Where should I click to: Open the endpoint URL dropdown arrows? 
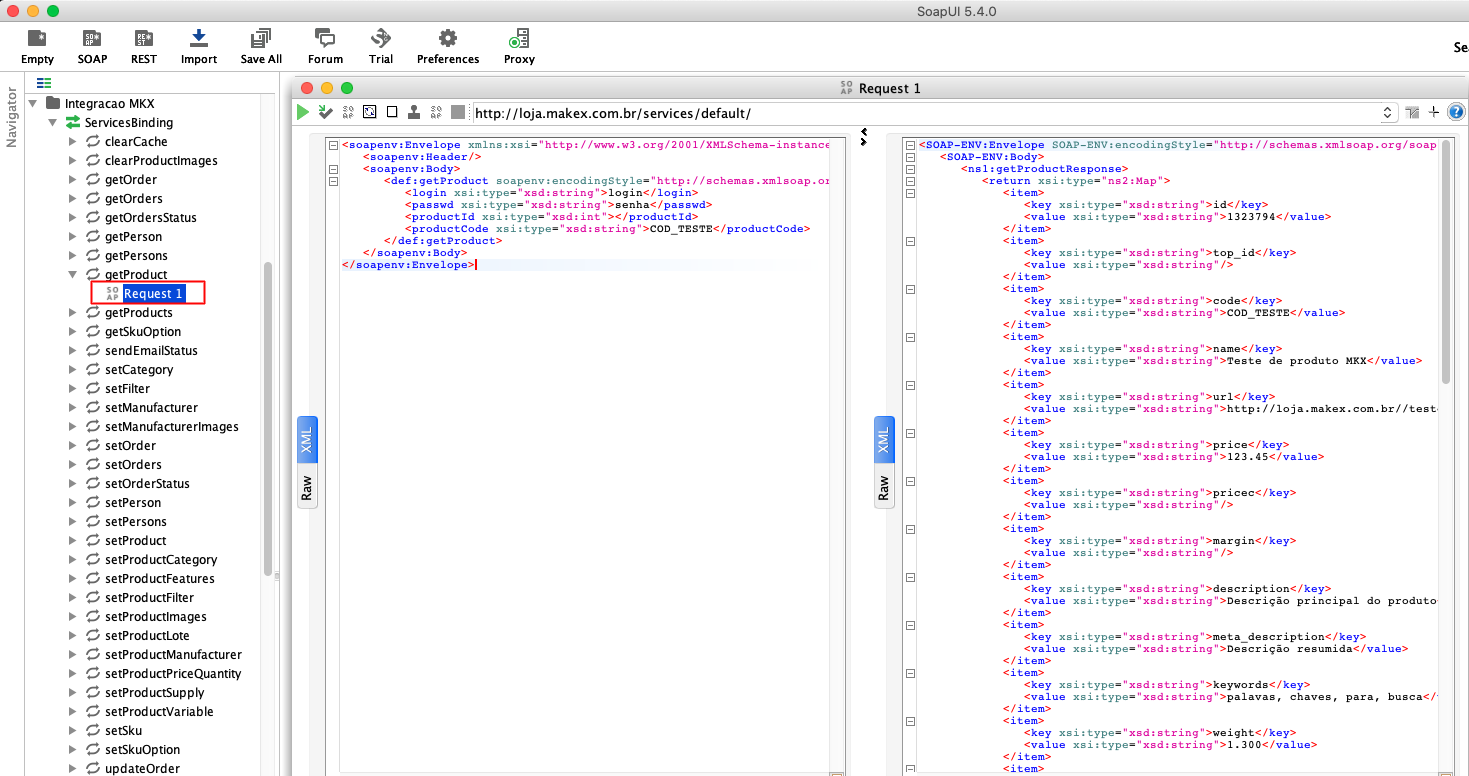click(x=1388, y=113)
